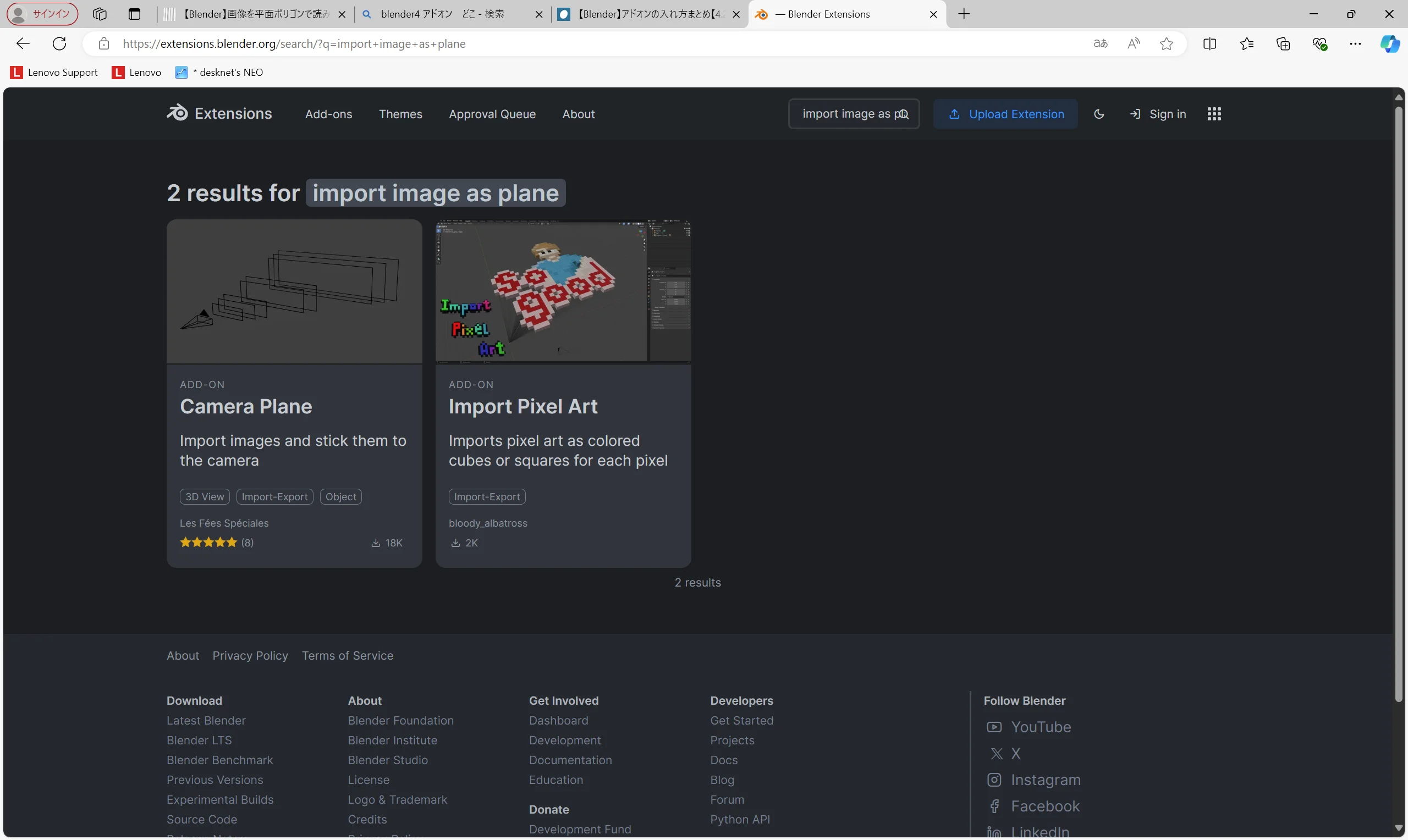1408x840 pixels.
Task: Click the bloody_albatross author name
Action: click(488, 523)
